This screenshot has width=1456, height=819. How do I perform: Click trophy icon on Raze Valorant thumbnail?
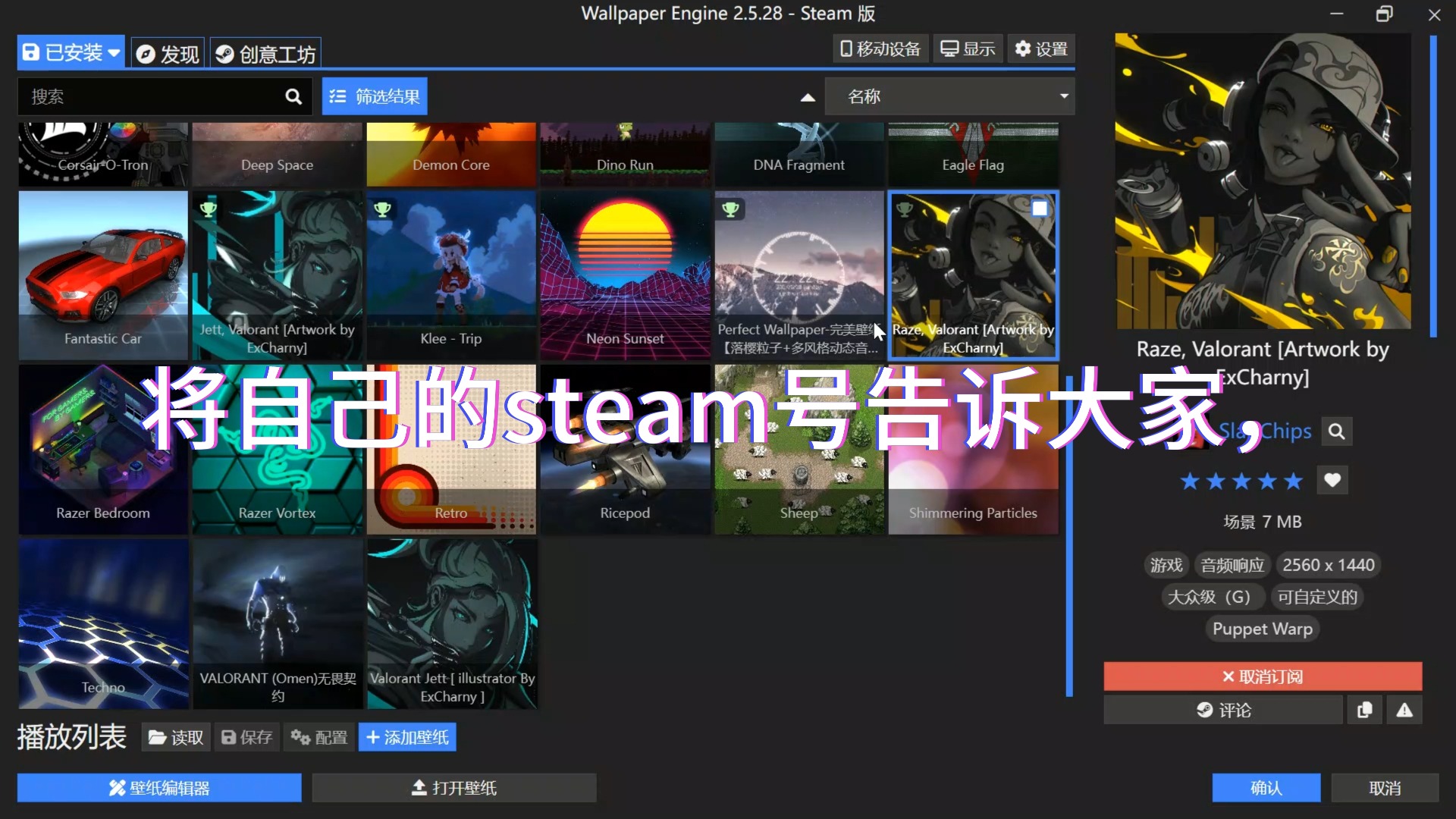coord(904,208)
